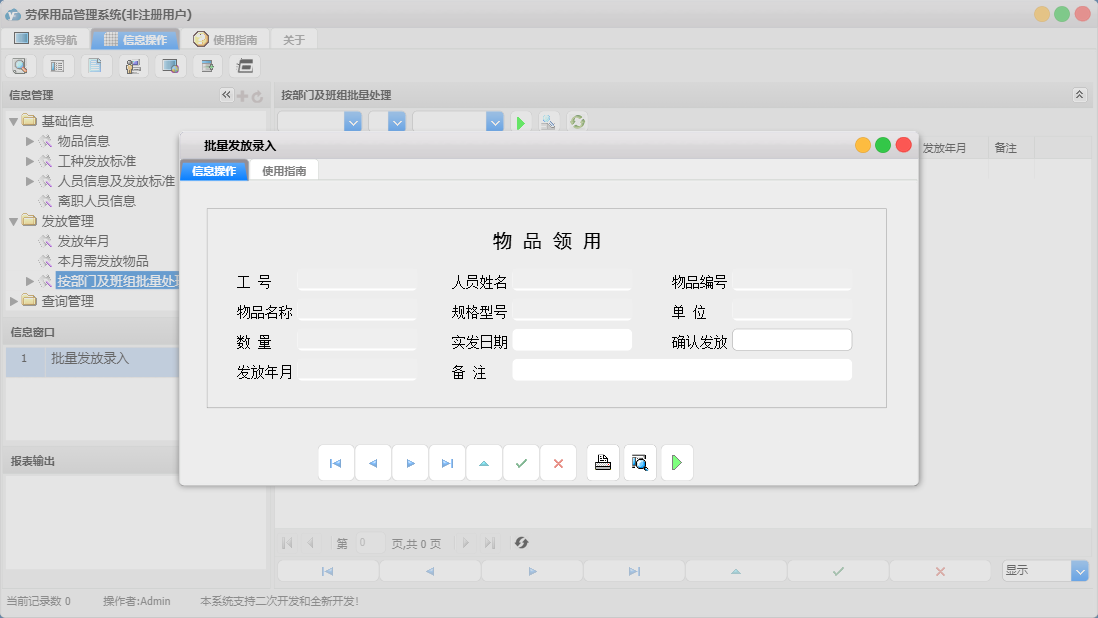Run the batch issue with green arrow icon
1098x618 pixels.
677,462
